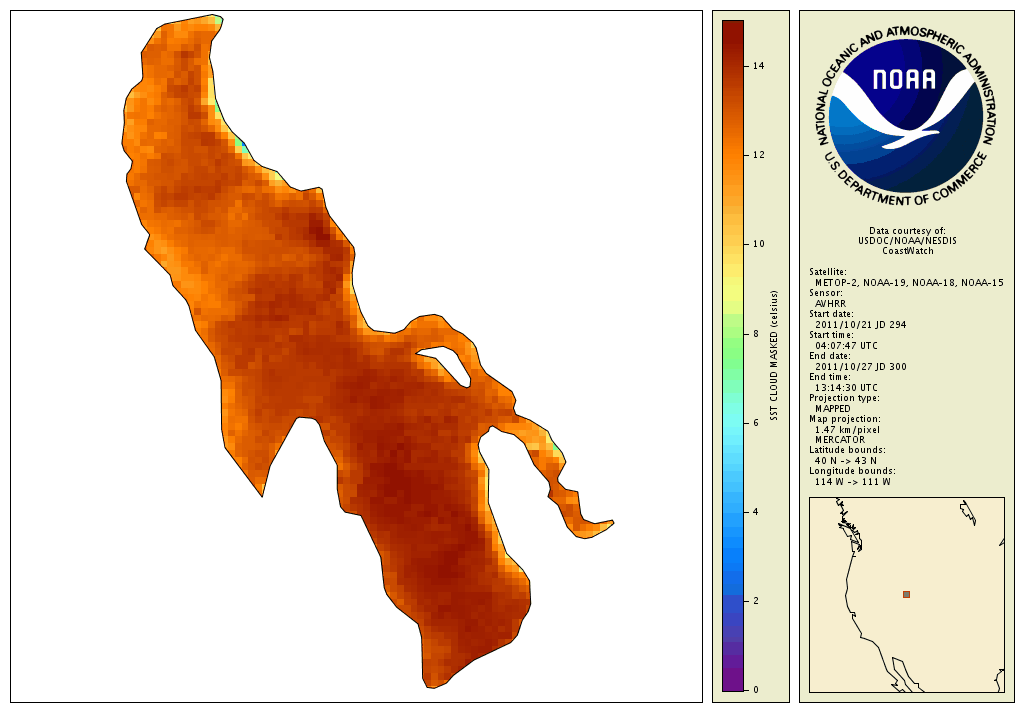Click the color bar label 14
The image size is (1024, 712).
758,66
